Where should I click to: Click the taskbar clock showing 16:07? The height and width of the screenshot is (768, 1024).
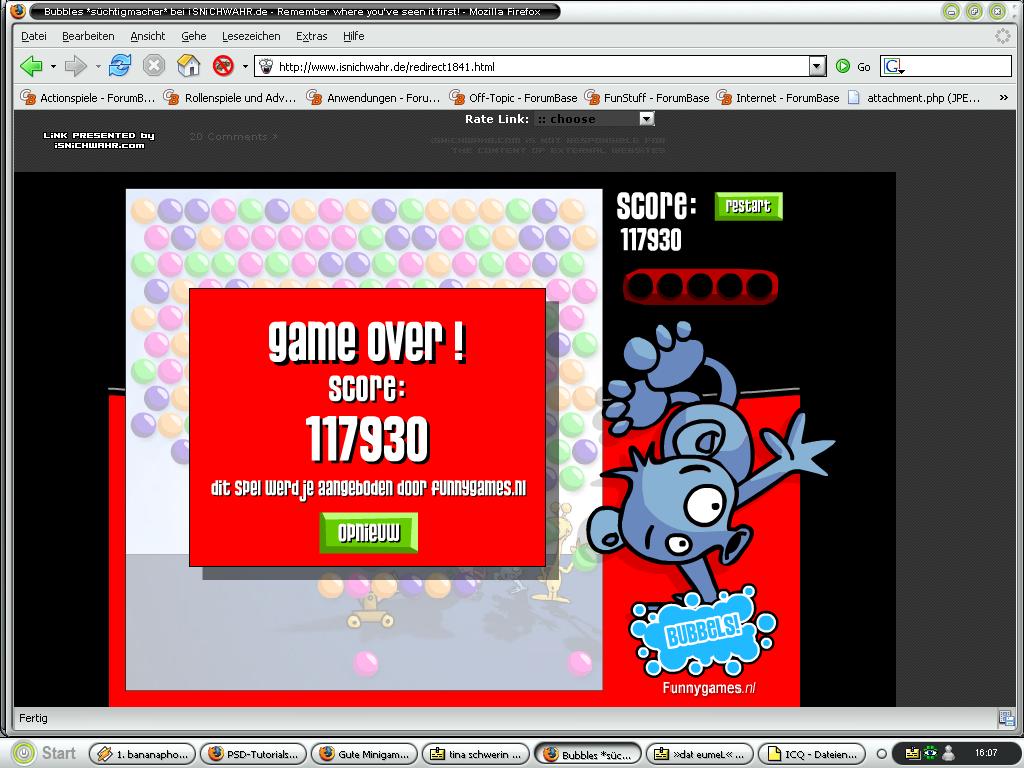986,753
